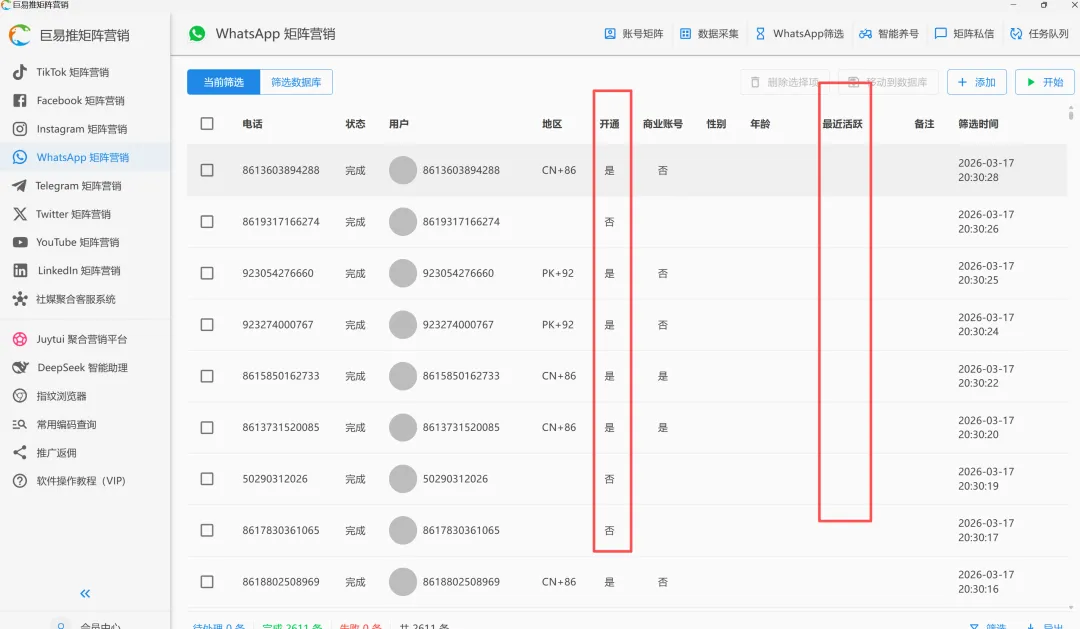Select the checkbox for phone 8613603894288
The height and width of the screenshot is (629, 1080).
click(207, 170)
